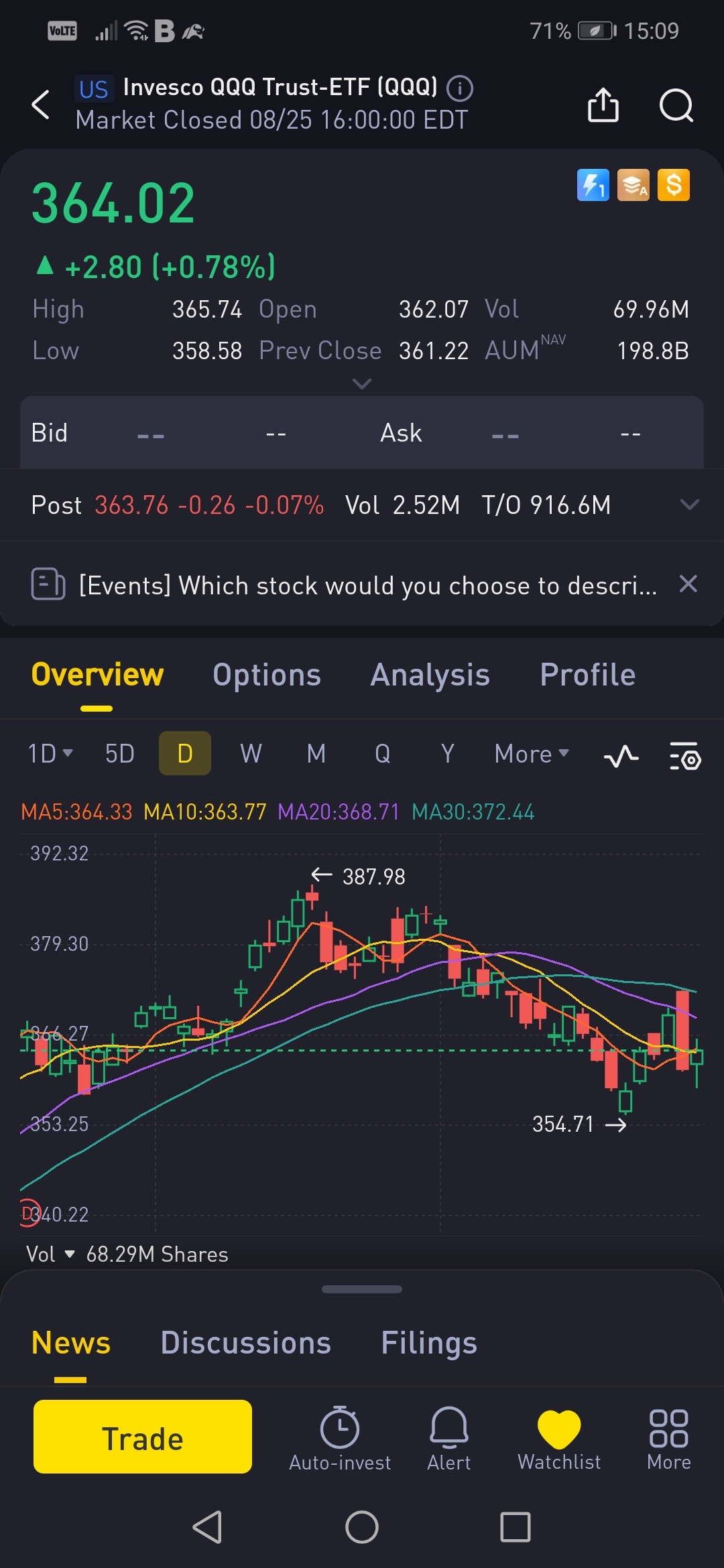The image size is (724, 1568).
Task: Open the News tab
Action: point(70,1342)
